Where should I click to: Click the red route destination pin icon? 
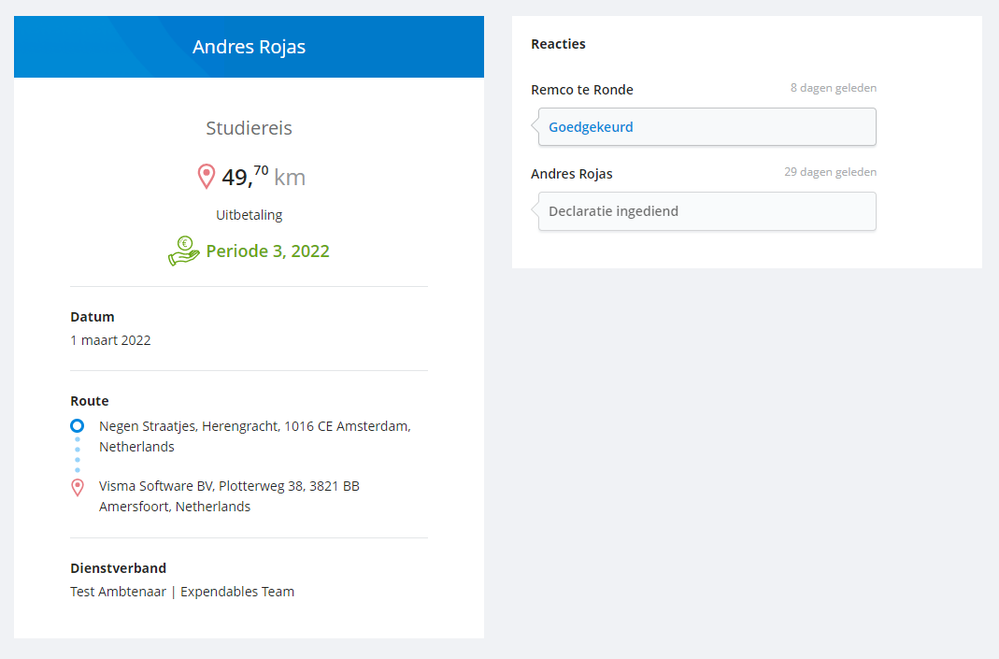(77, 487)
